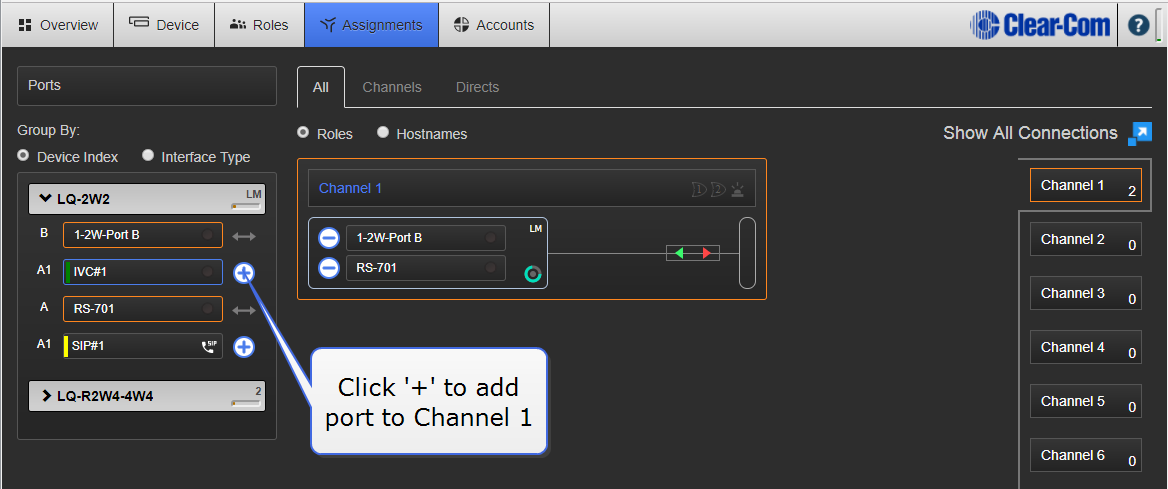Click the Show All Connections popout icon
1168x489 pixels.
tap(1140, 133)
